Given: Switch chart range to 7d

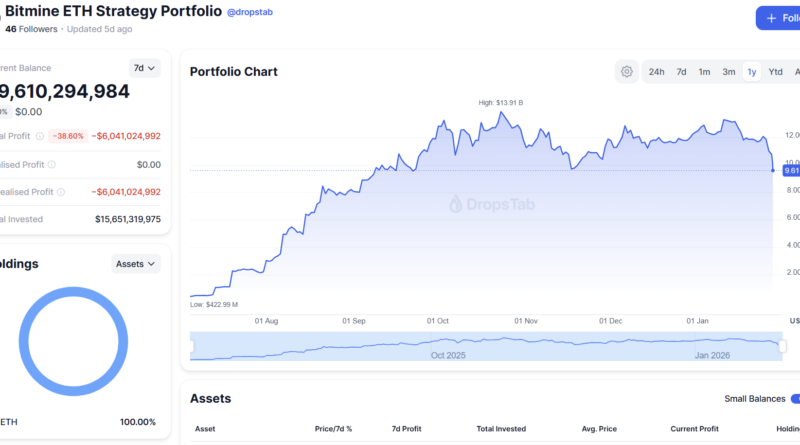Looking at the screenshot, I should click(681, 72).
